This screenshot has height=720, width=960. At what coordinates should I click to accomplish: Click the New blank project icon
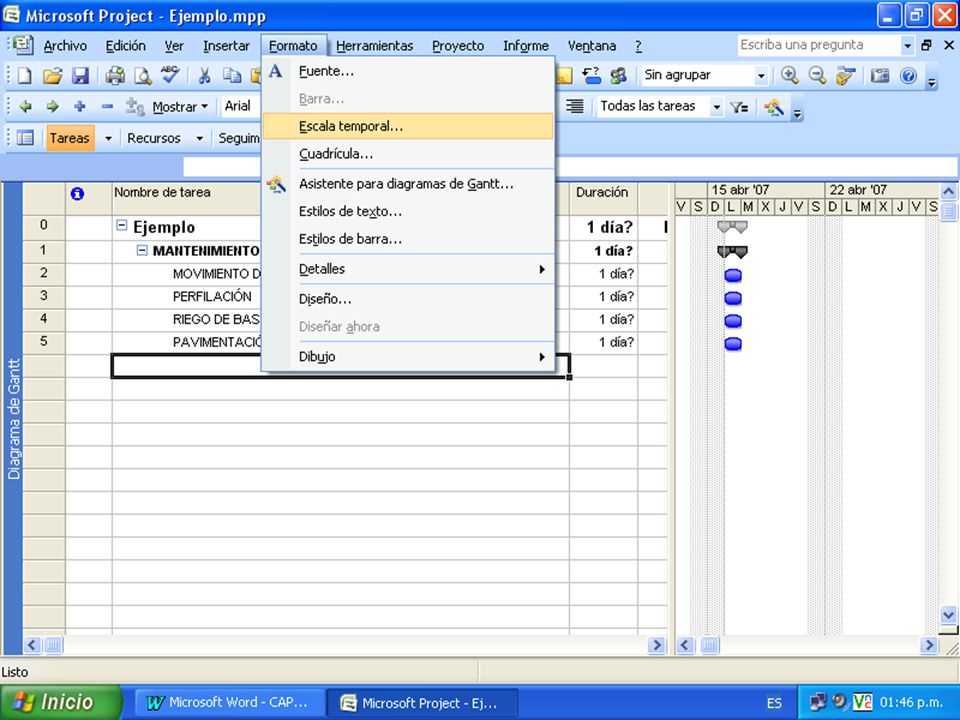pos(24,75)
